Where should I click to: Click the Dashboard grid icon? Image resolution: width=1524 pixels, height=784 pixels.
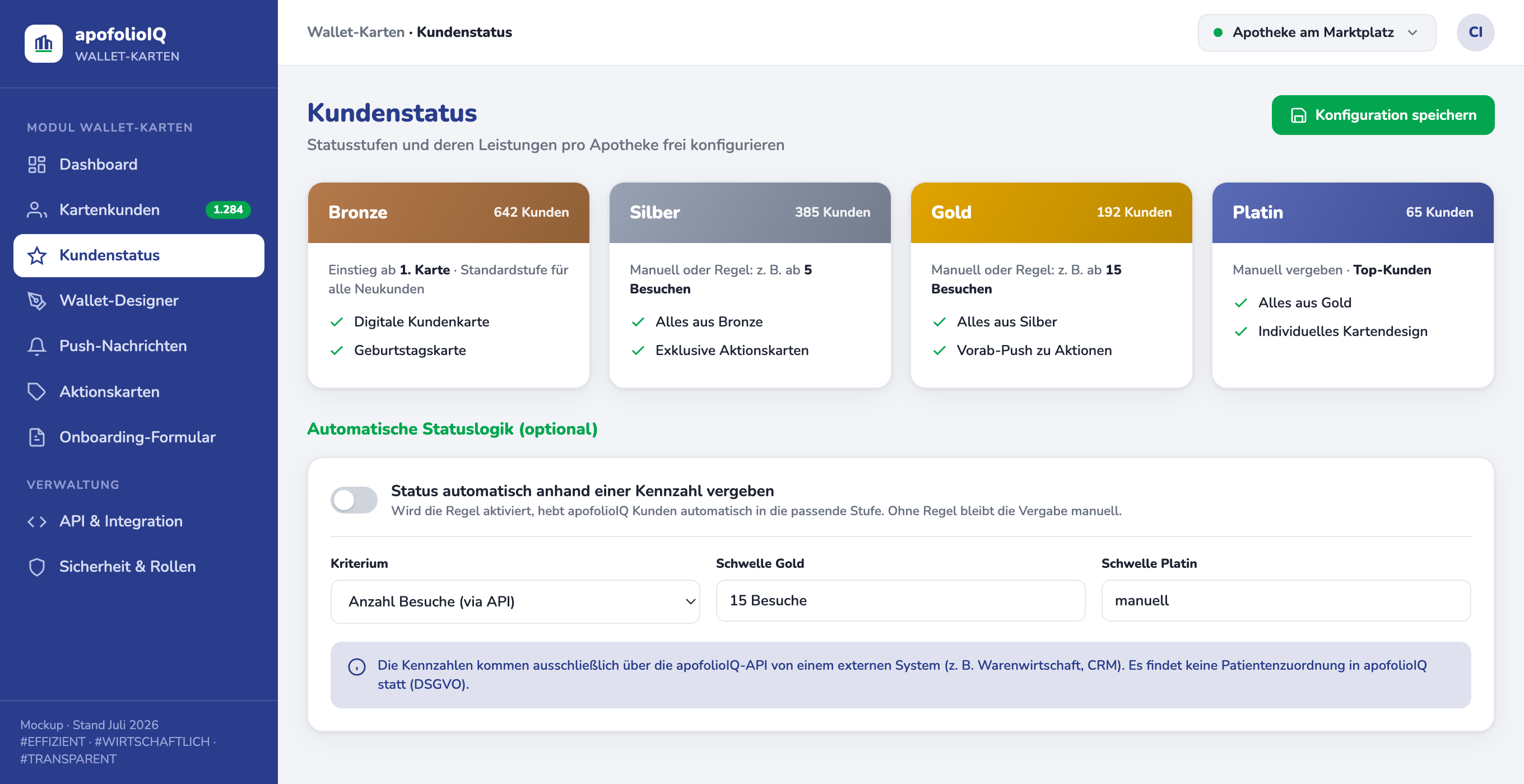click(36, 165)
